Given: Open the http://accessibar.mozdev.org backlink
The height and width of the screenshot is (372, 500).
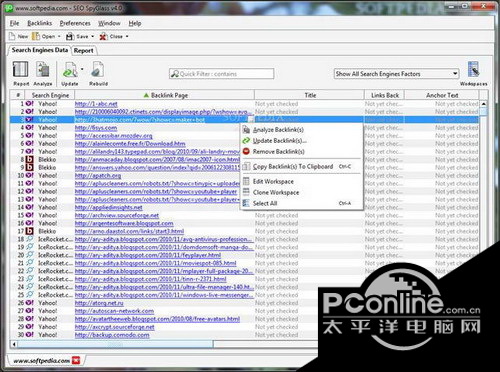Looking at the screenshot, I should click(114, 136).
